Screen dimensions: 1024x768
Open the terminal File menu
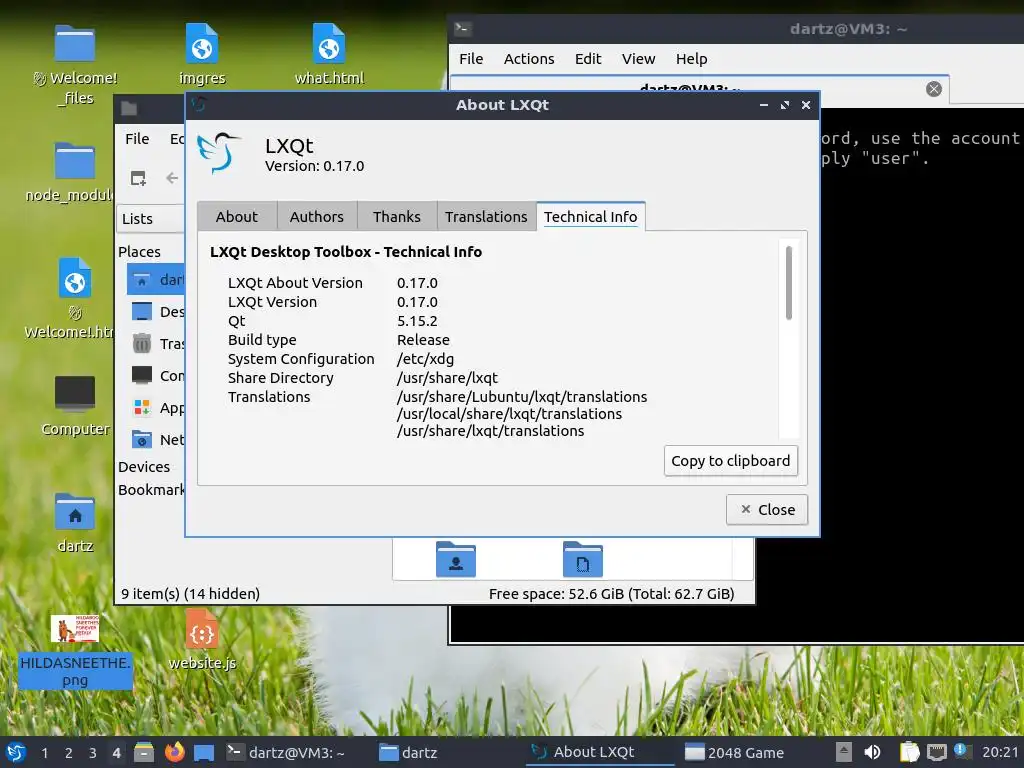pyautogui.click(x=471, y=59)
